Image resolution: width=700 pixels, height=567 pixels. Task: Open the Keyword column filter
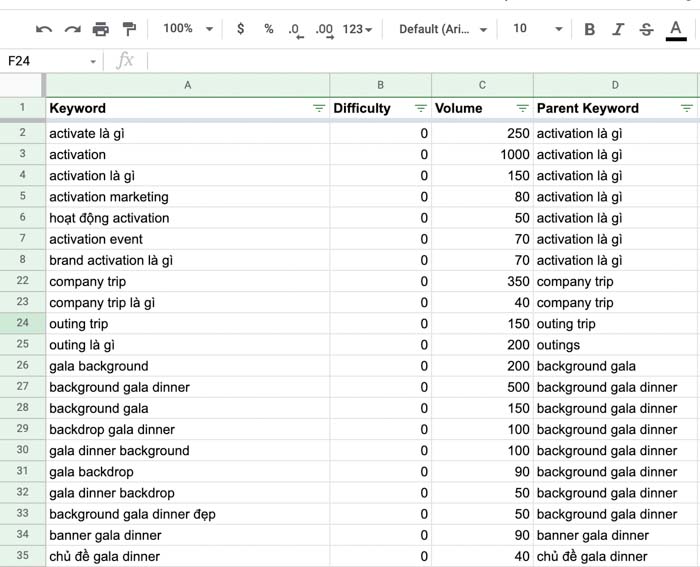[x=319, y=108]
